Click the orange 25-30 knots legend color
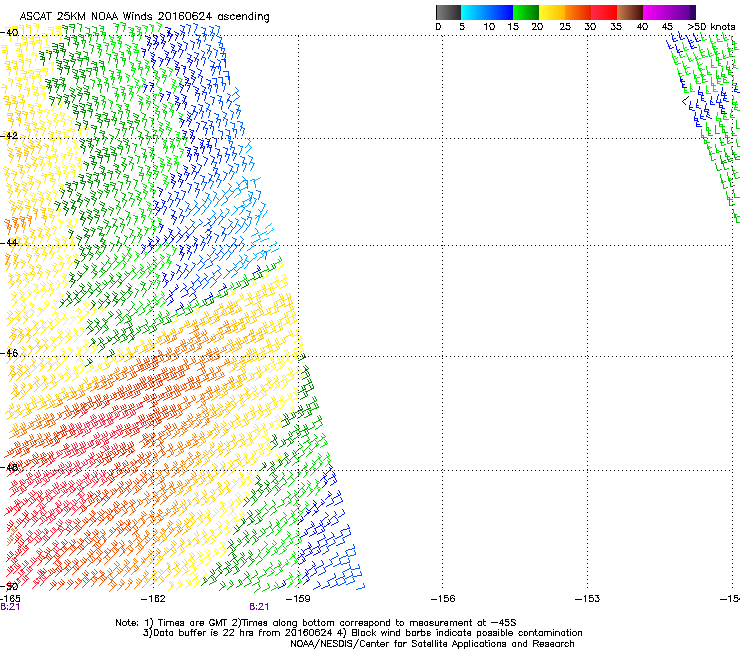The width and height of the screenshot is (740, 650). pyautogui.click(x=578, y=12)
